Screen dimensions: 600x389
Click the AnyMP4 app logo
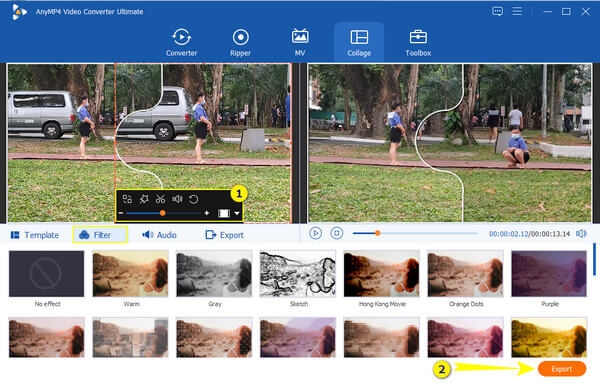19,12
